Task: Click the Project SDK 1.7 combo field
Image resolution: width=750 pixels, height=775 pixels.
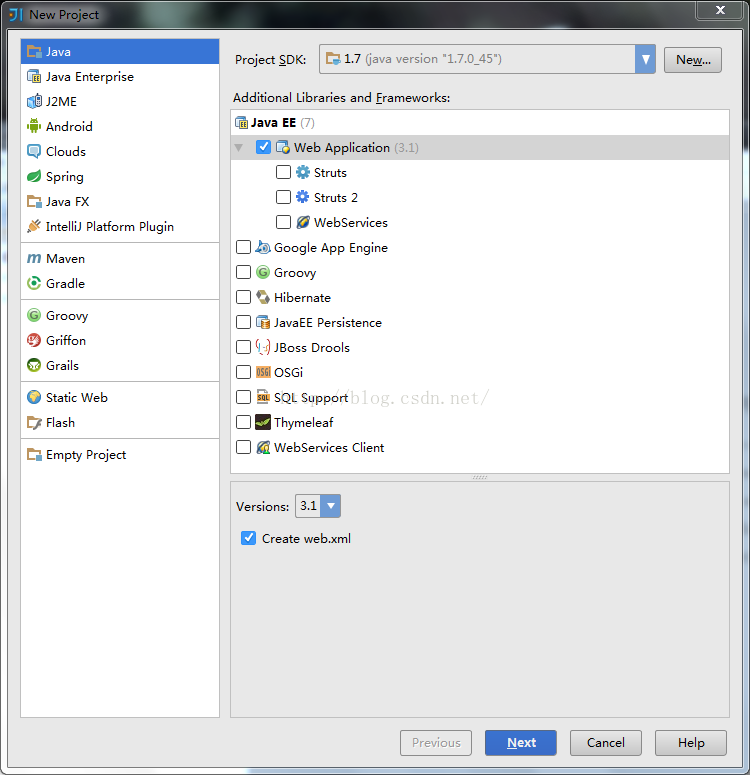Action: pyautogui.click(x=487, y=59)
